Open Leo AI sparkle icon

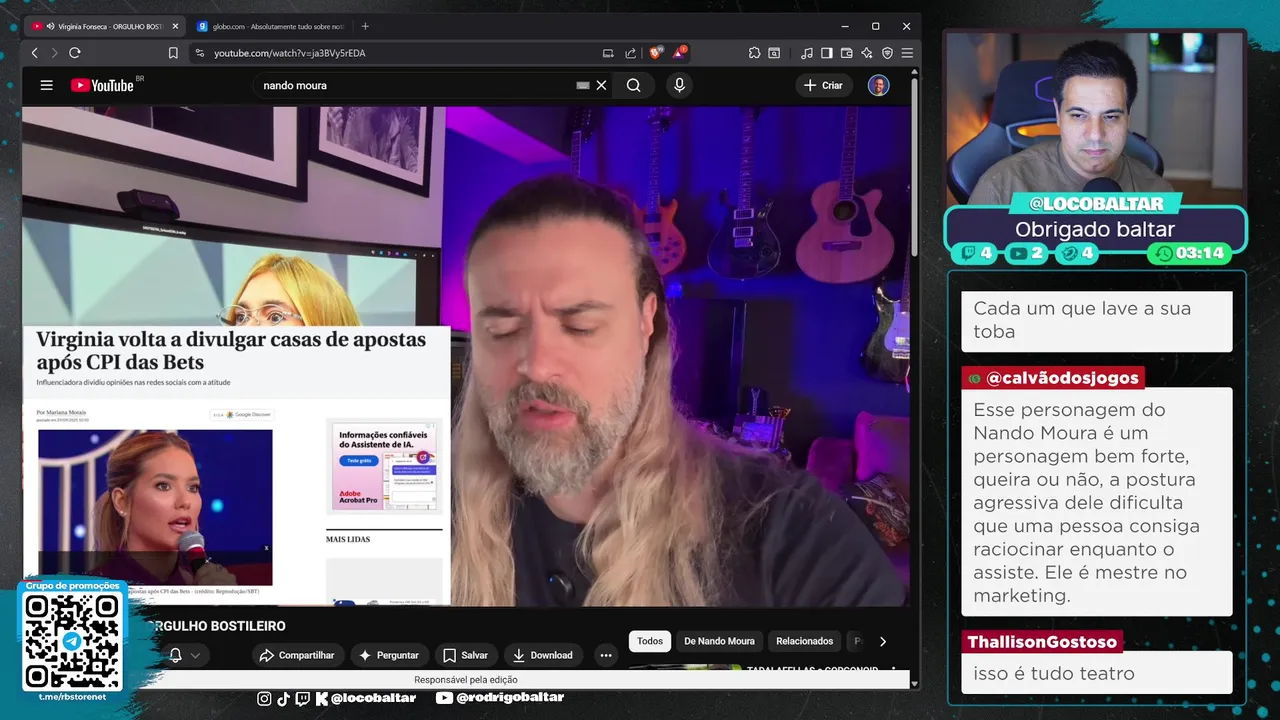pyautogui.click(x=867, y=53)
